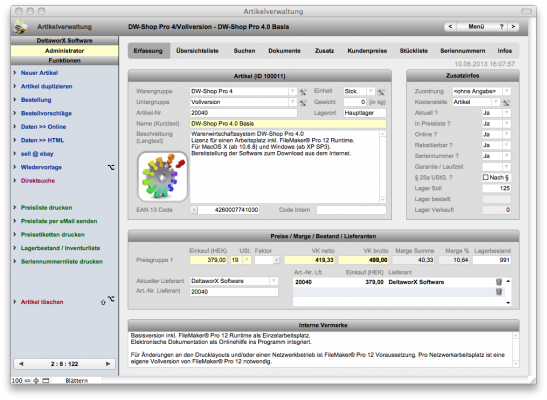Click the small arrow button before EAN 13 code

194,210
